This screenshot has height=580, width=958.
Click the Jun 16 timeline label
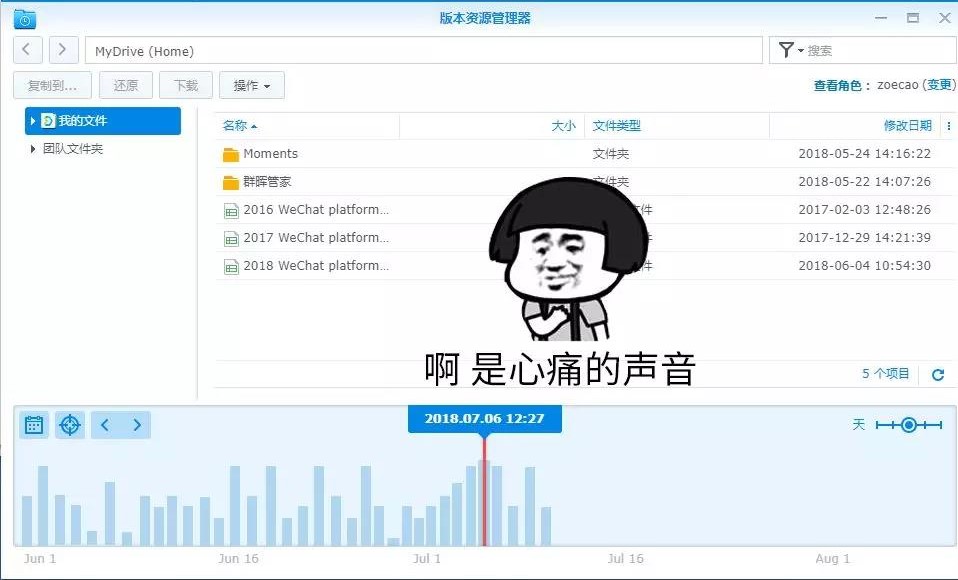[x=238, y=559]
